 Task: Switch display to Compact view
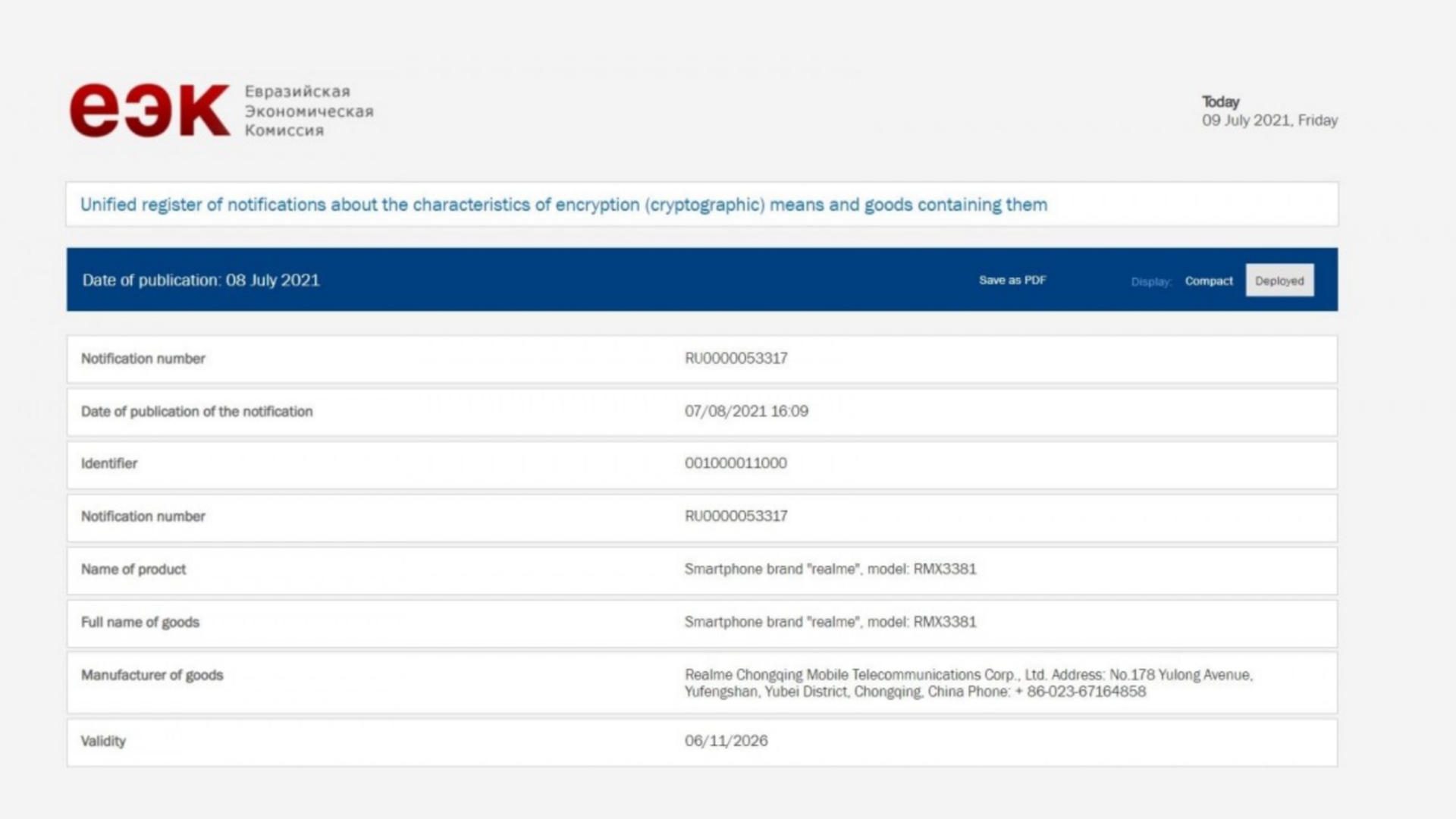[1209, 281]
